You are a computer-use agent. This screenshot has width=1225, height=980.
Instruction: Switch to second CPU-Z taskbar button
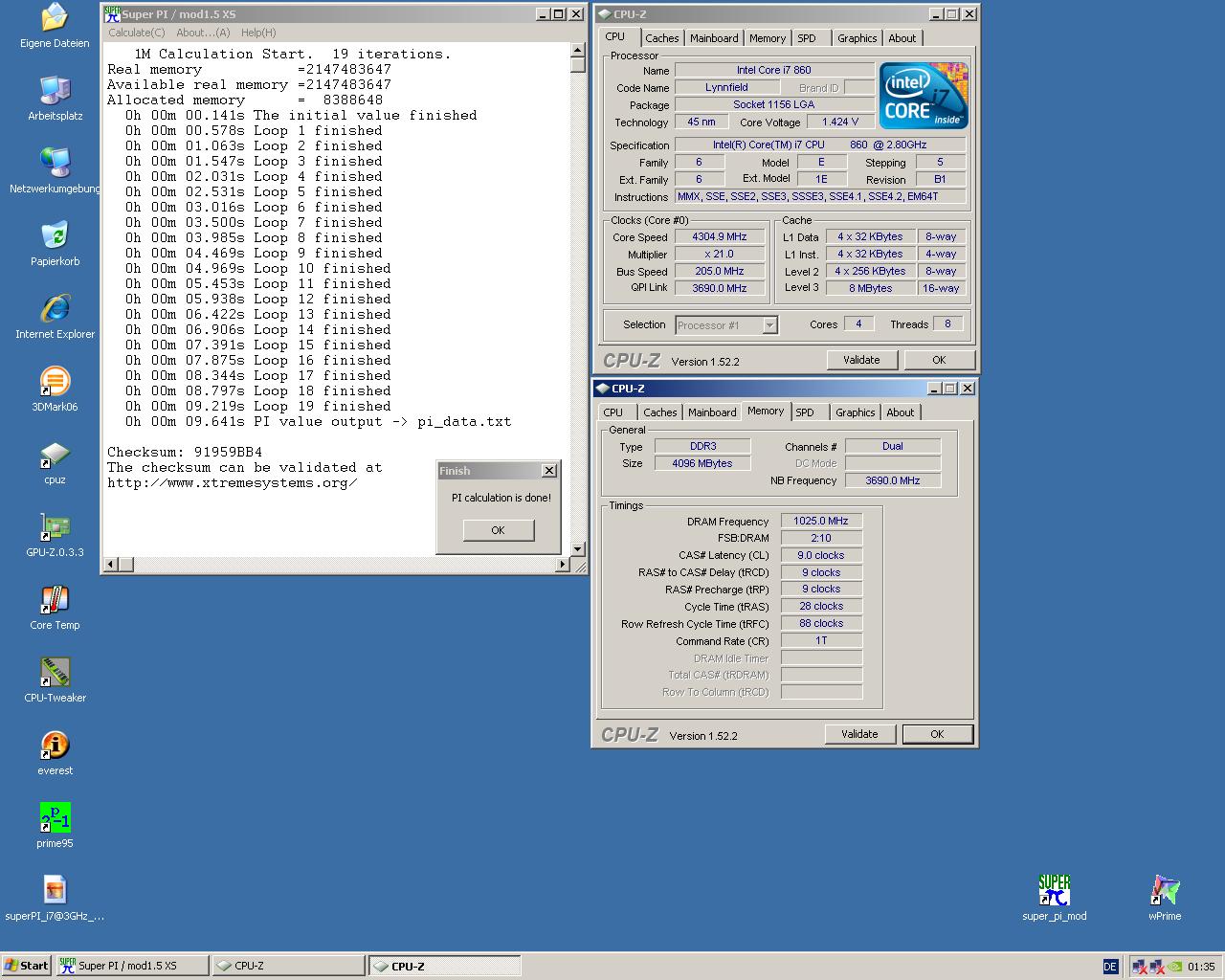click(x=445, y=966)
